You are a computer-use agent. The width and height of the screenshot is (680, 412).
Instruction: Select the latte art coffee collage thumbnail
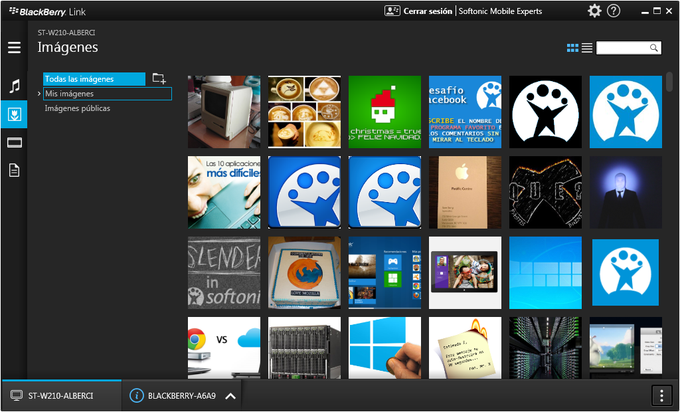click(x=304, y=112)
